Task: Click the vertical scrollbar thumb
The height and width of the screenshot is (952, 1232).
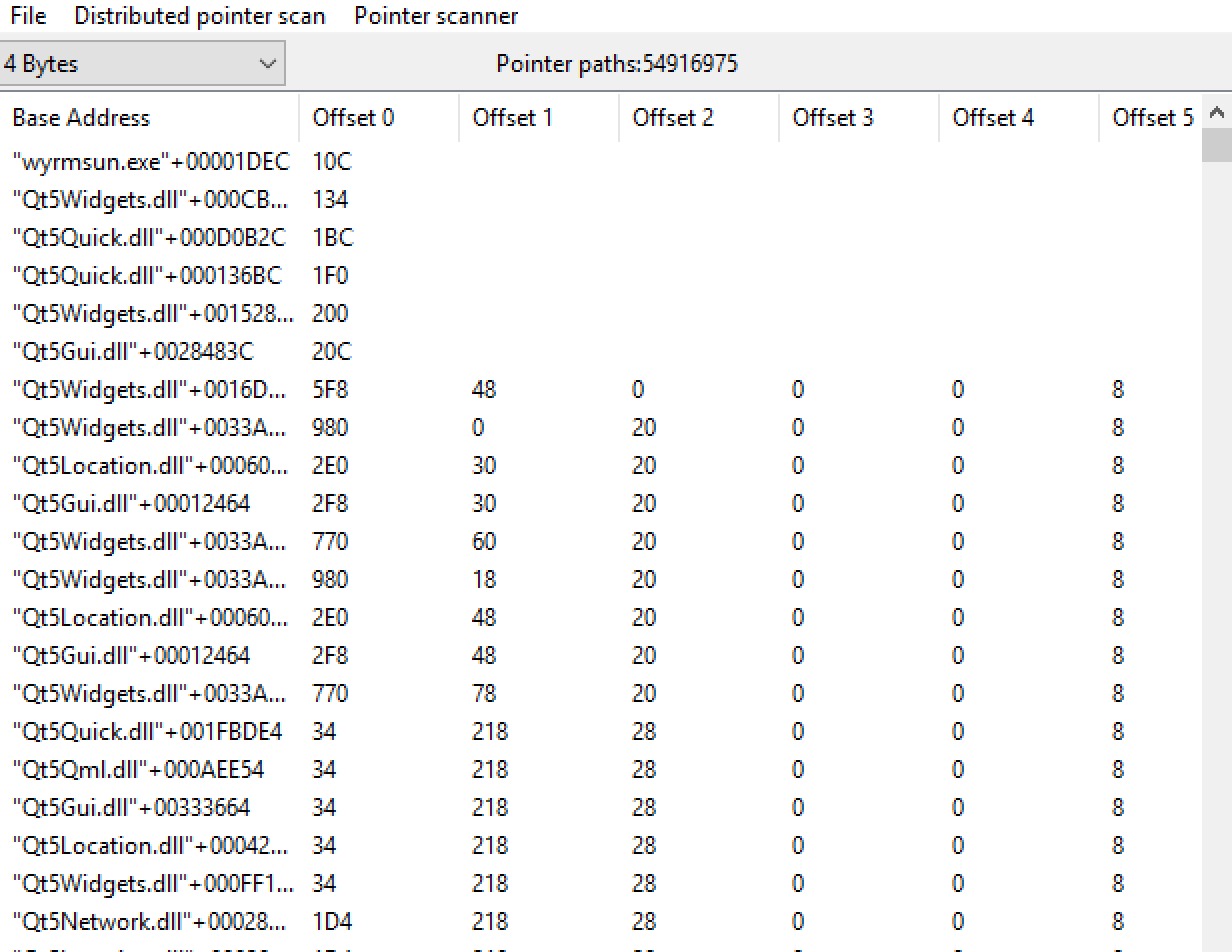Action: tap(1217, 145)
